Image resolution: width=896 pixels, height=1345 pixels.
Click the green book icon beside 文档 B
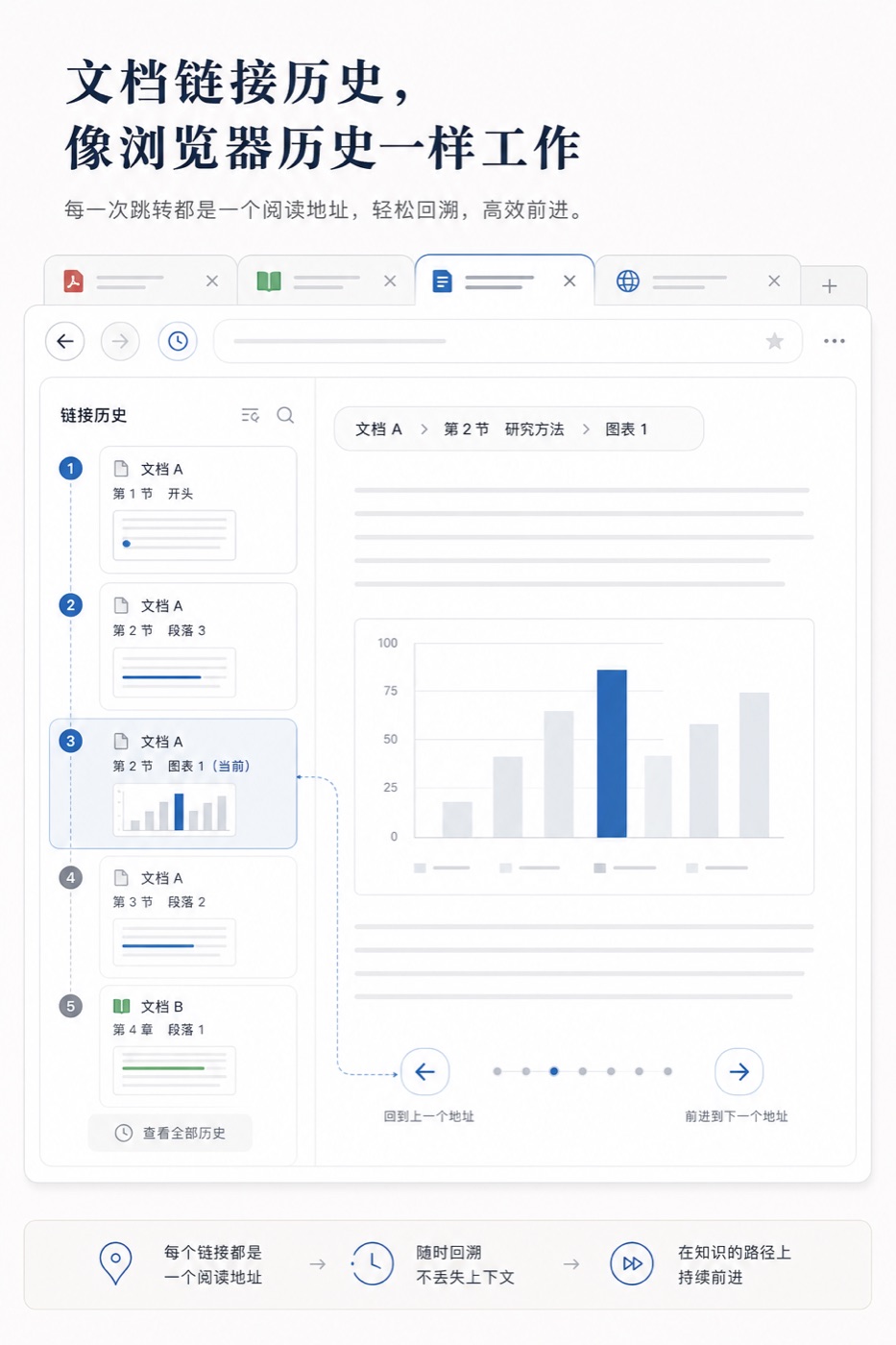(x=122, y=1006)
